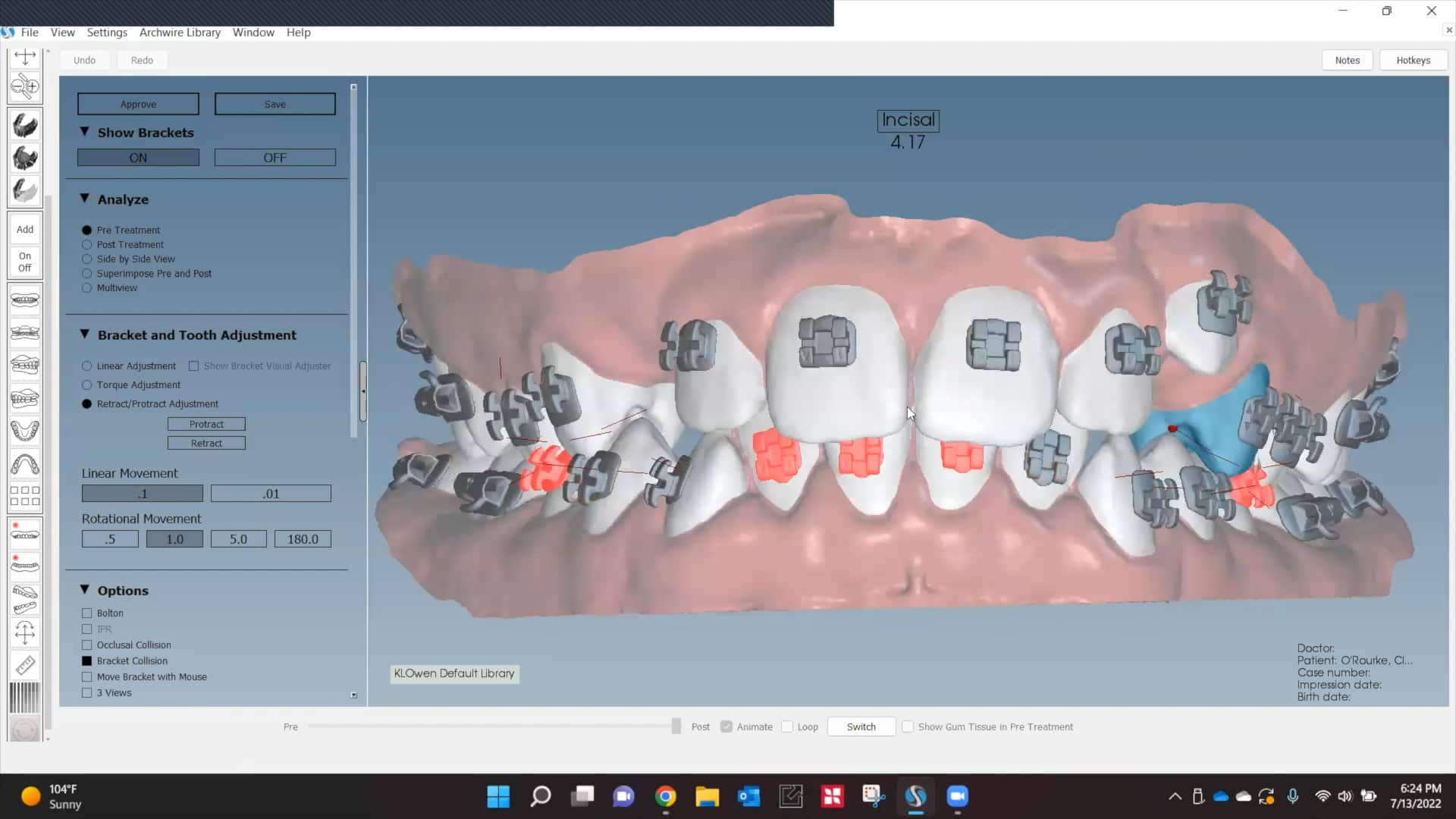
Task: Open the Settings menu
Action: (107, 33)
